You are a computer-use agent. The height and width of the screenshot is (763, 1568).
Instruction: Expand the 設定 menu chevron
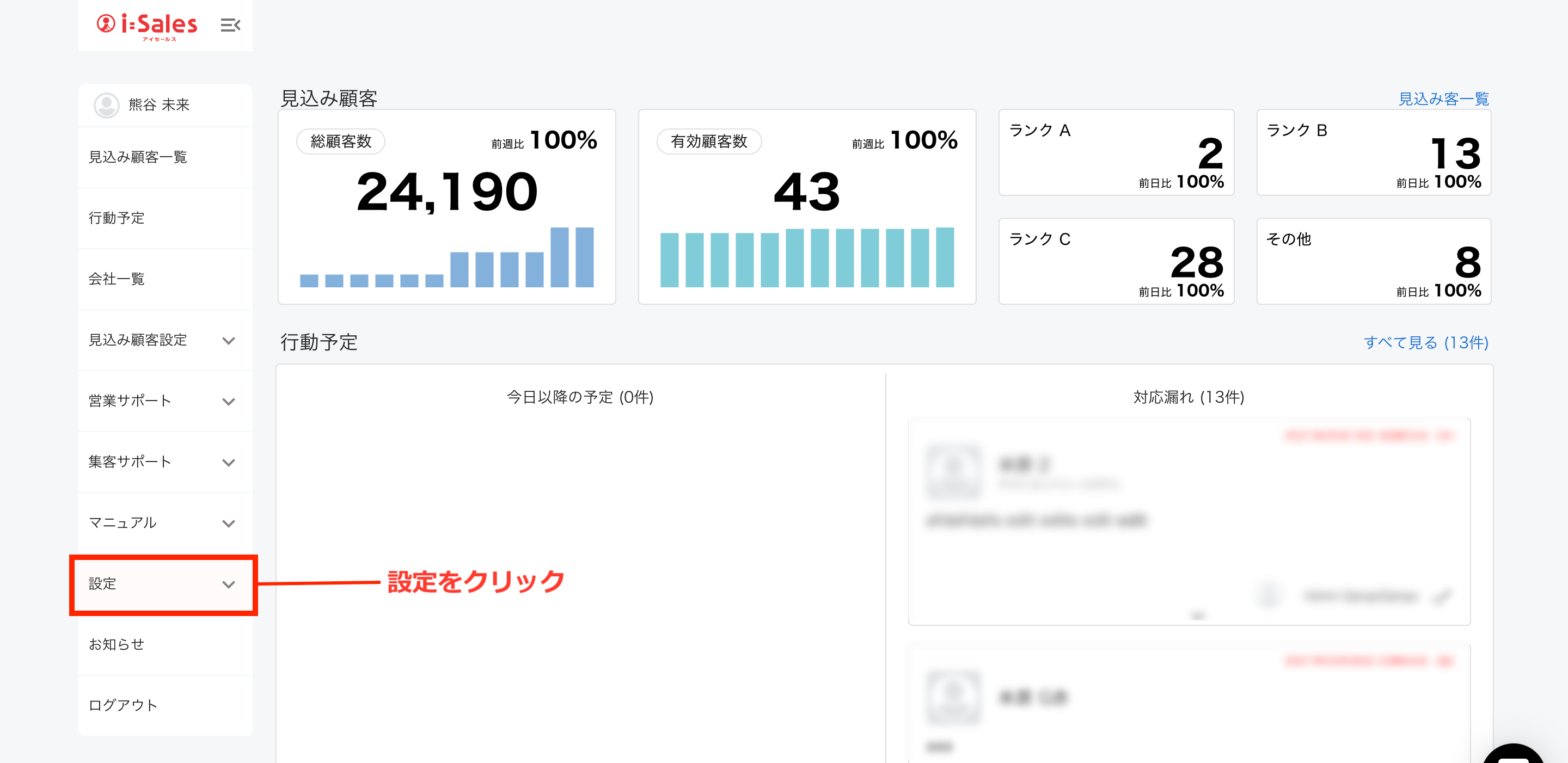tap(228, 584)
